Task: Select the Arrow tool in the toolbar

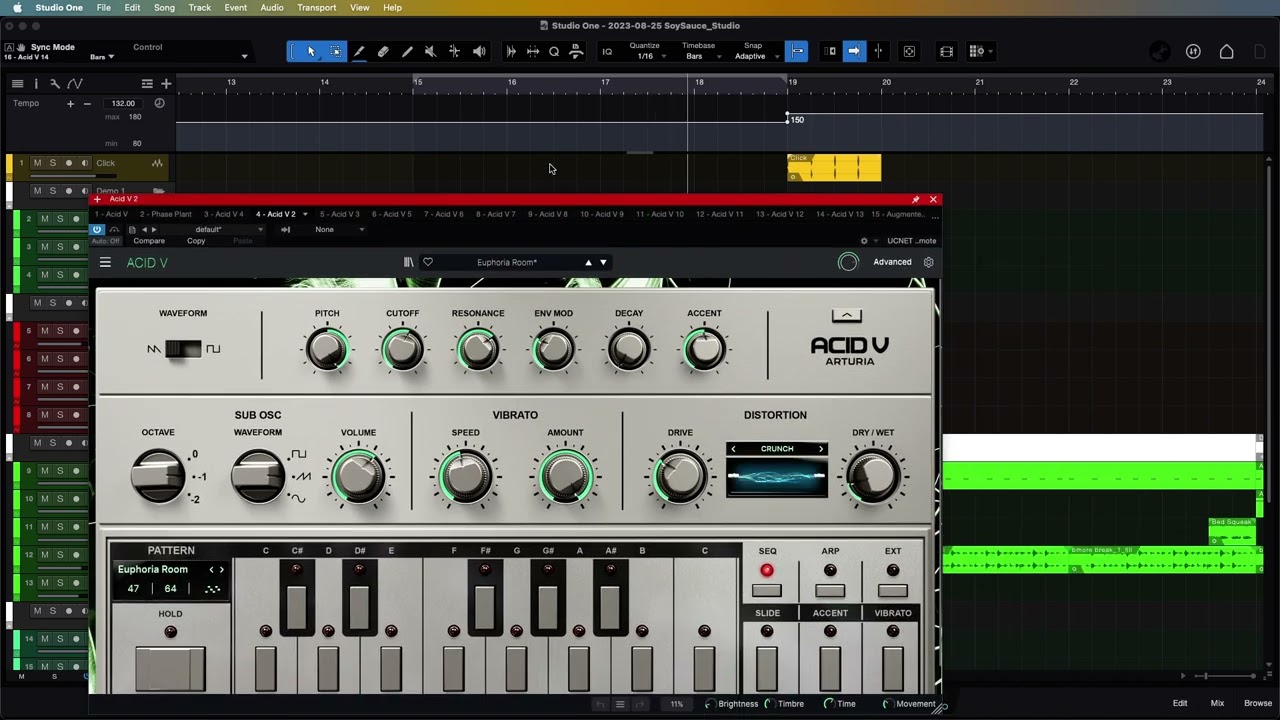Action: click(311, 51)
